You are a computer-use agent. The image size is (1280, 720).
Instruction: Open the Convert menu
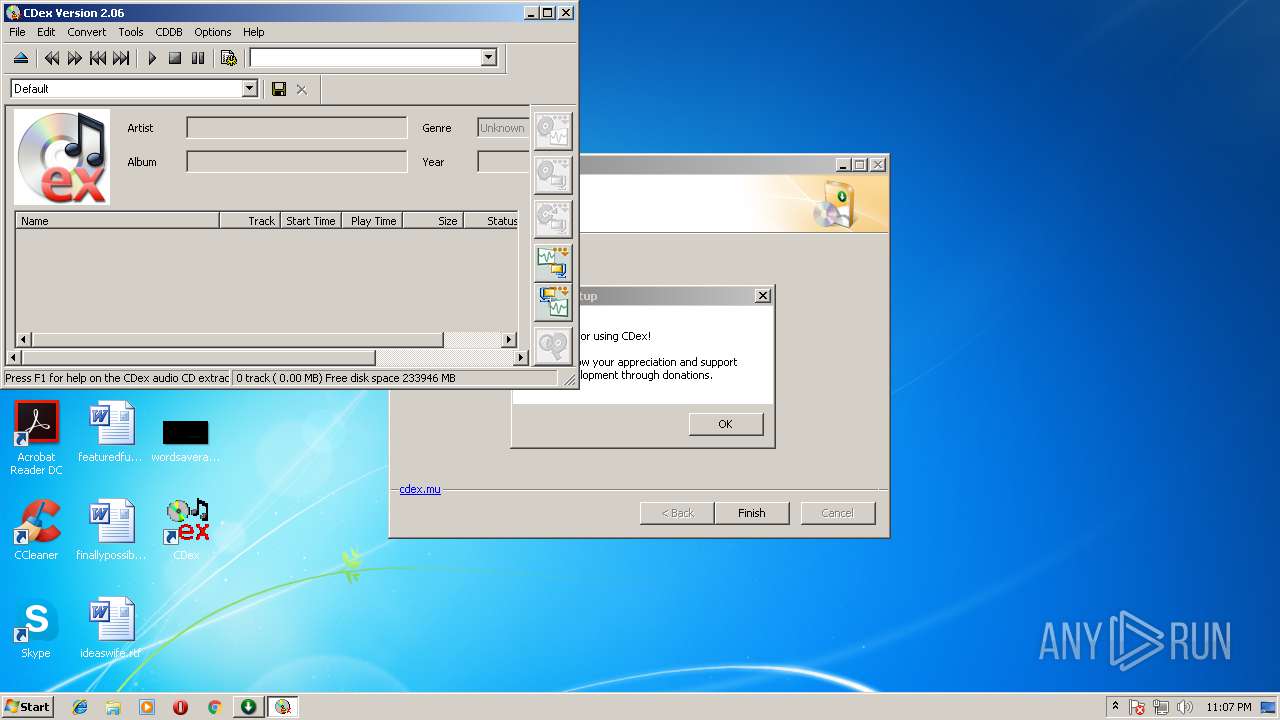click(x=87, y=32)
